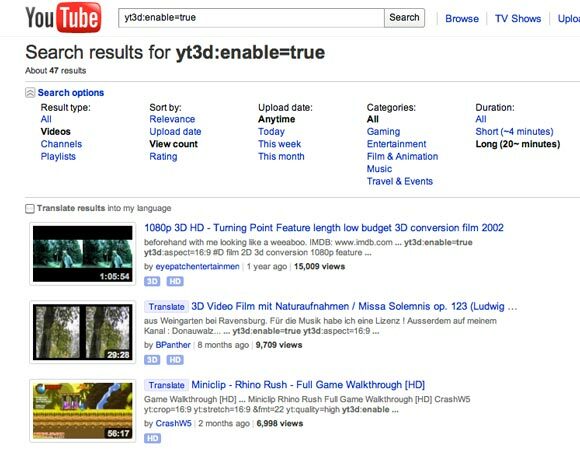Viewport: 580px width, 457px height.
Task: Click the Search button
Action: coord(404,18)
